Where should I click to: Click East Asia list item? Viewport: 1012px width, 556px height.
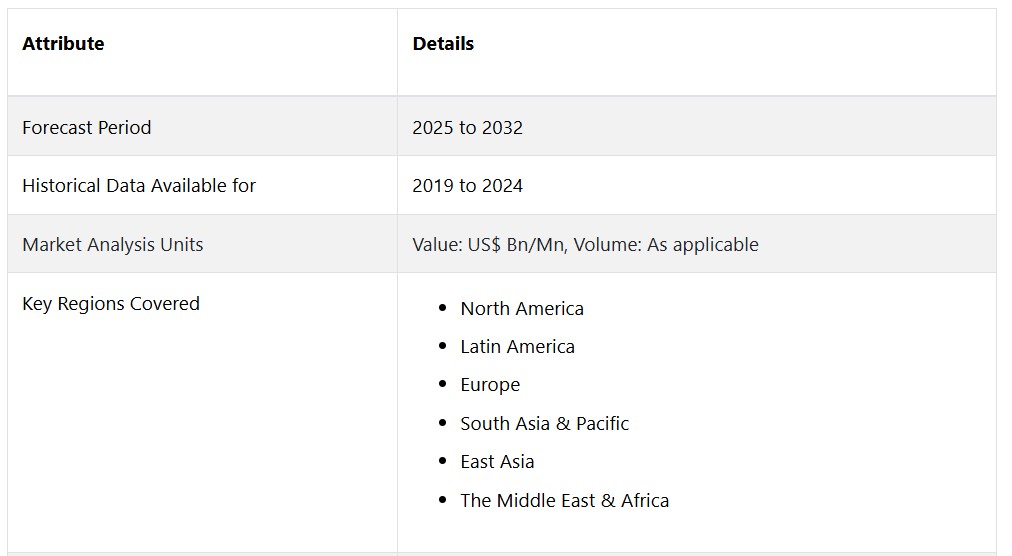(497, 461)
